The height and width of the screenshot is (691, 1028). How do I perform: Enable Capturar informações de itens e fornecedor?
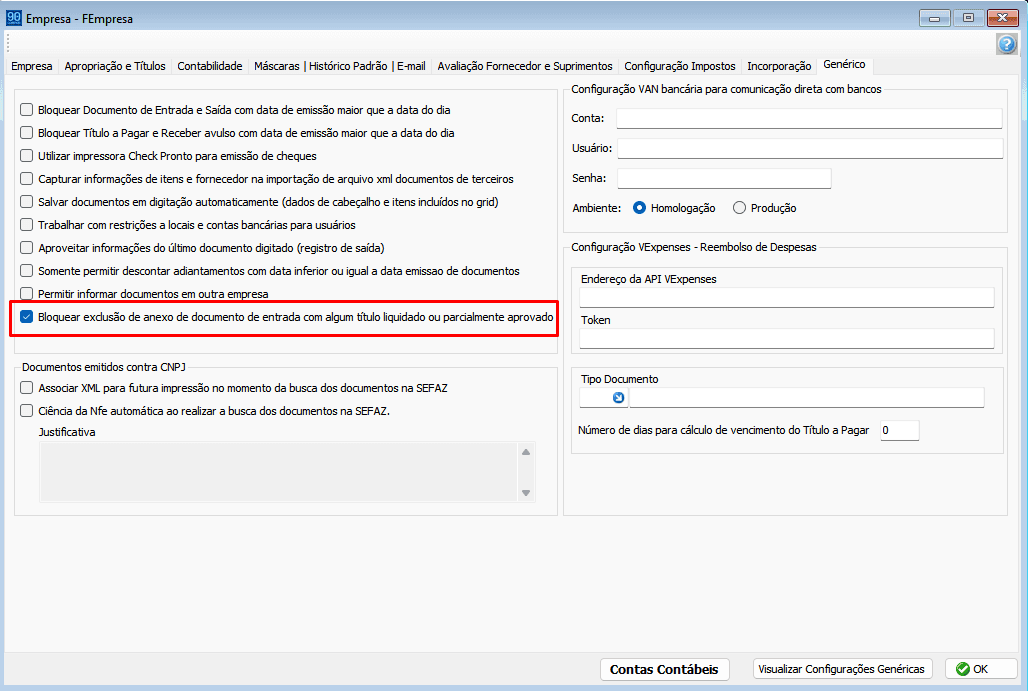coord(26,178)
